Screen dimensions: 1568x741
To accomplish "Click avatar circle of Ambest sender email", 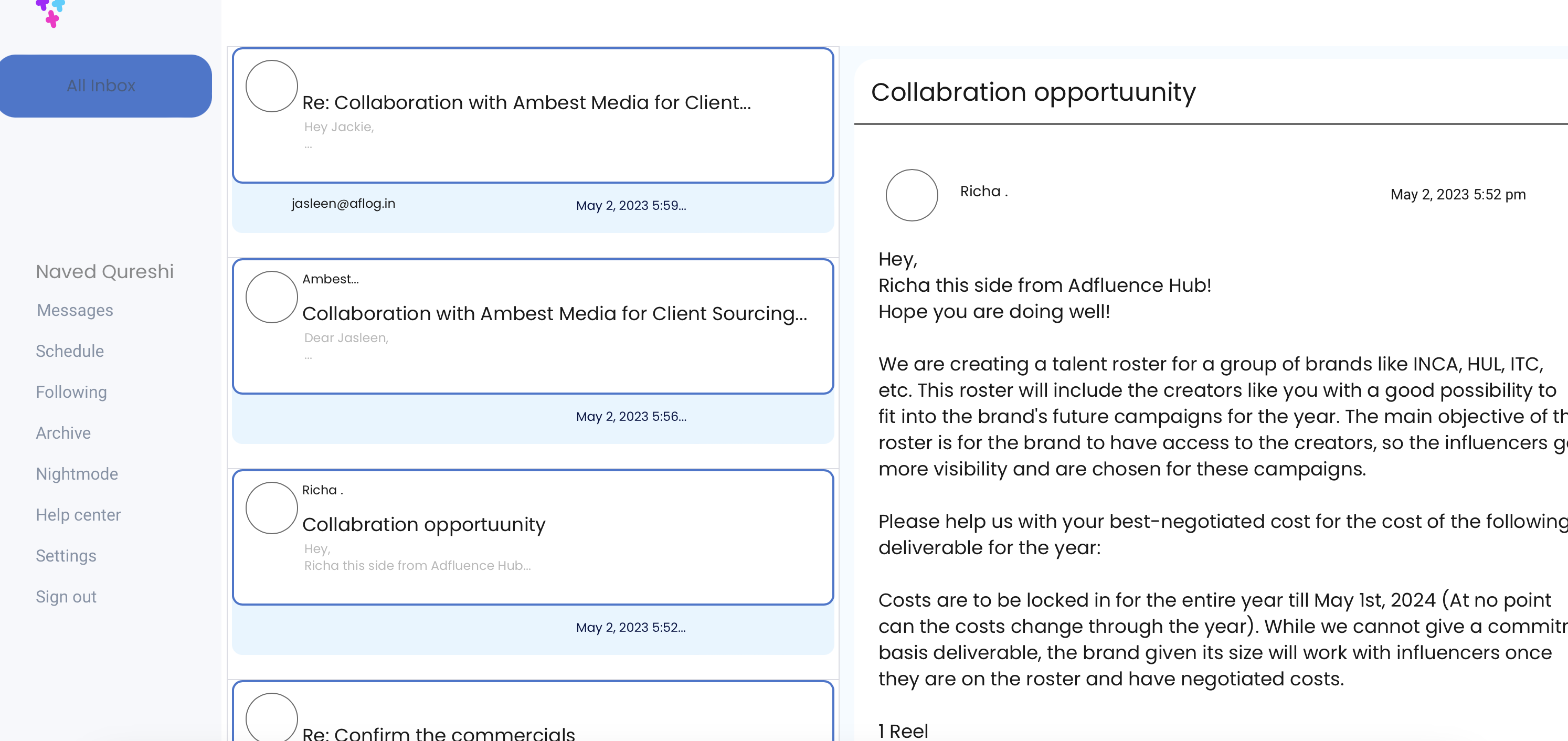I will 271,297.
